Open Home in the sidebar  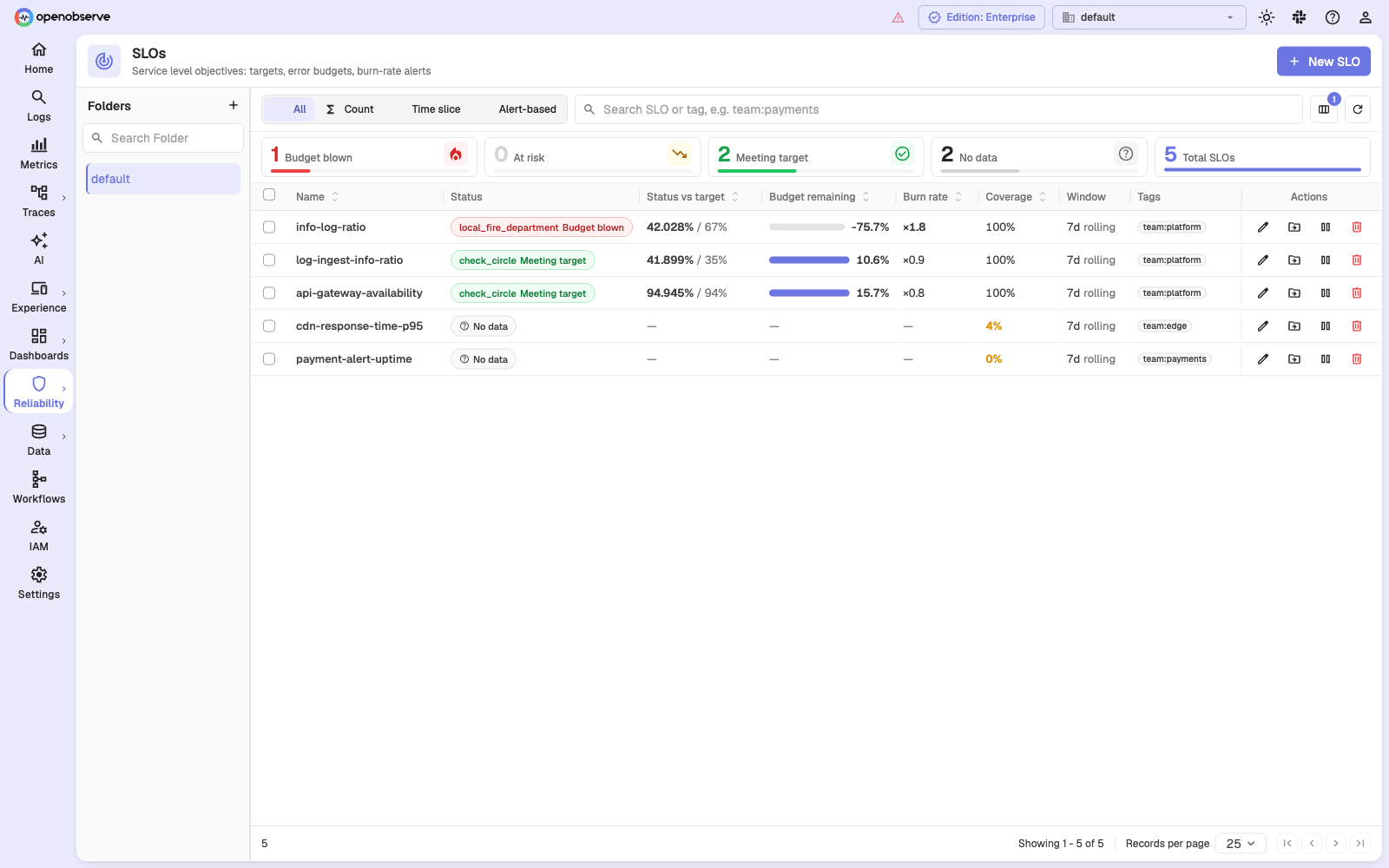(38, 58)
